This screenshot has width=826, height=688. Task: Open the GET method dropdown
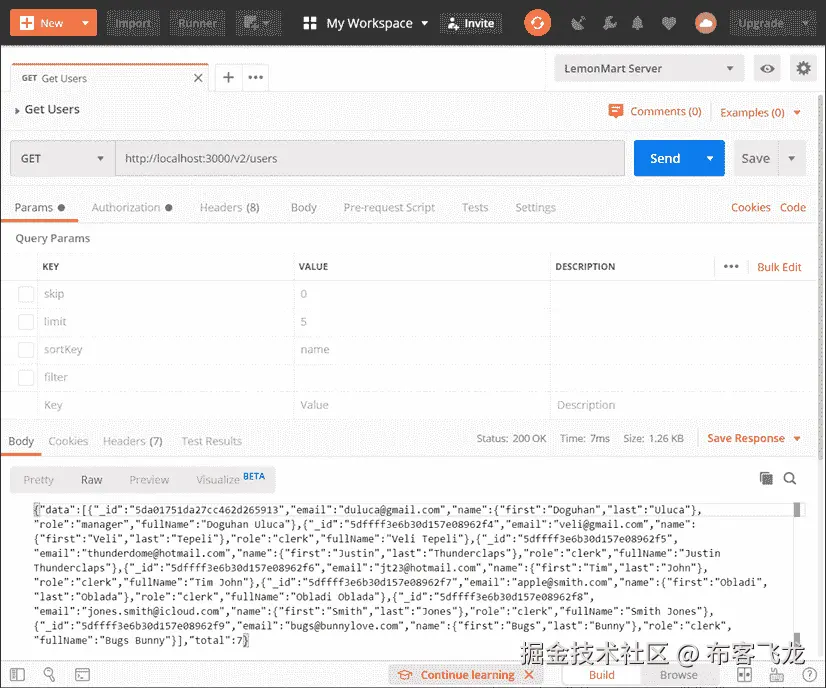[x=63, y=159]
